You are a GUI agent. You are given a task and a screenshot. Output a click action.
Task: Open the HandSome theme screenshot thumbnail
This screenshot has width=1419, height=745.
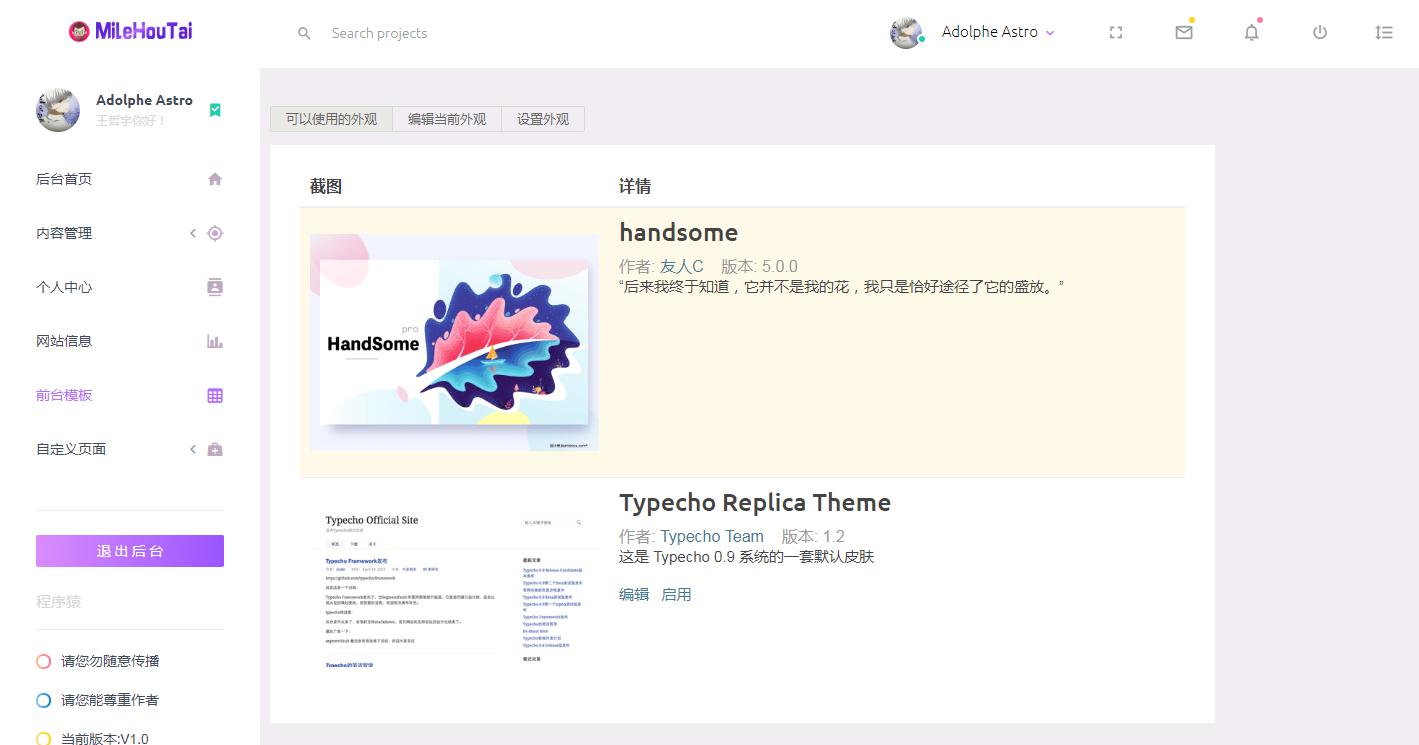[x=454, y=342]
